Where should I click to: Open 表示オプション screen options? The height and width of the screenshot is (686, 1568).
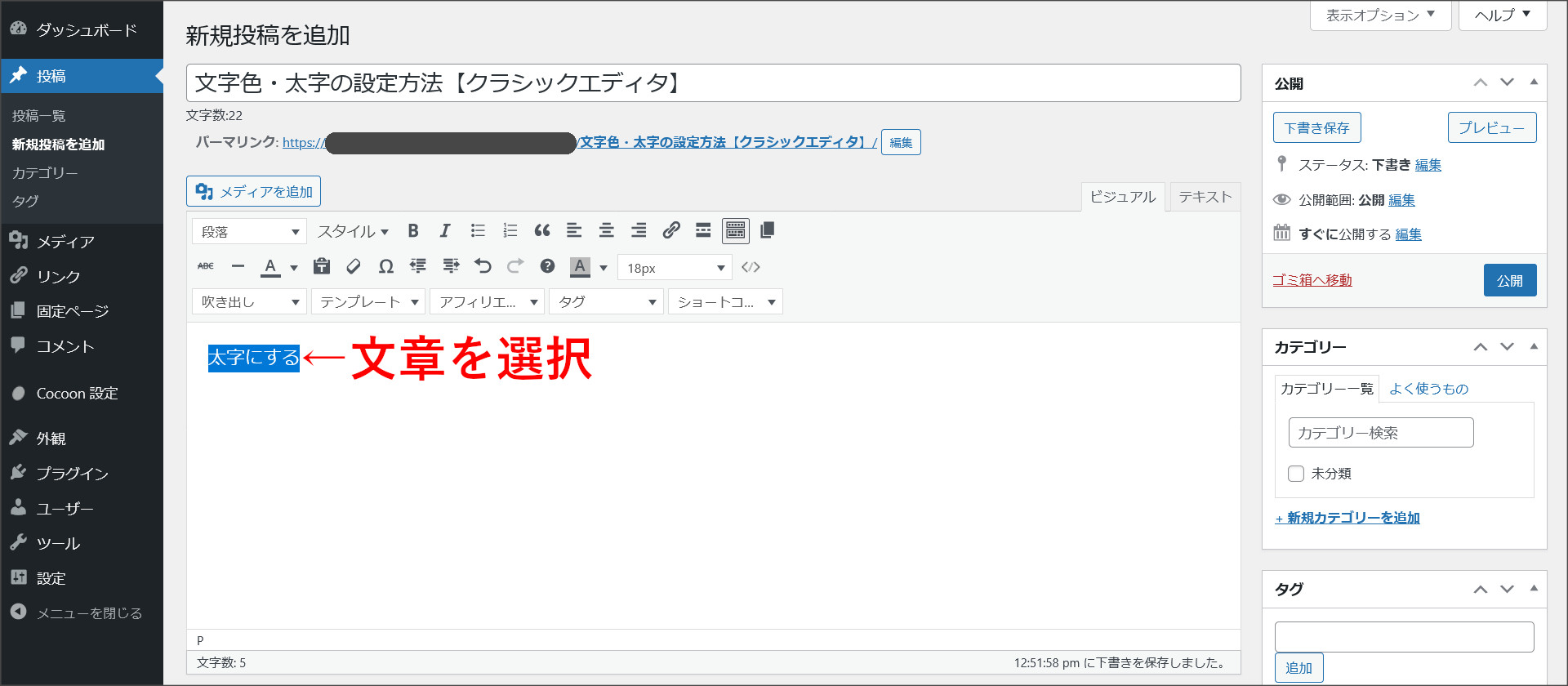1381,15
